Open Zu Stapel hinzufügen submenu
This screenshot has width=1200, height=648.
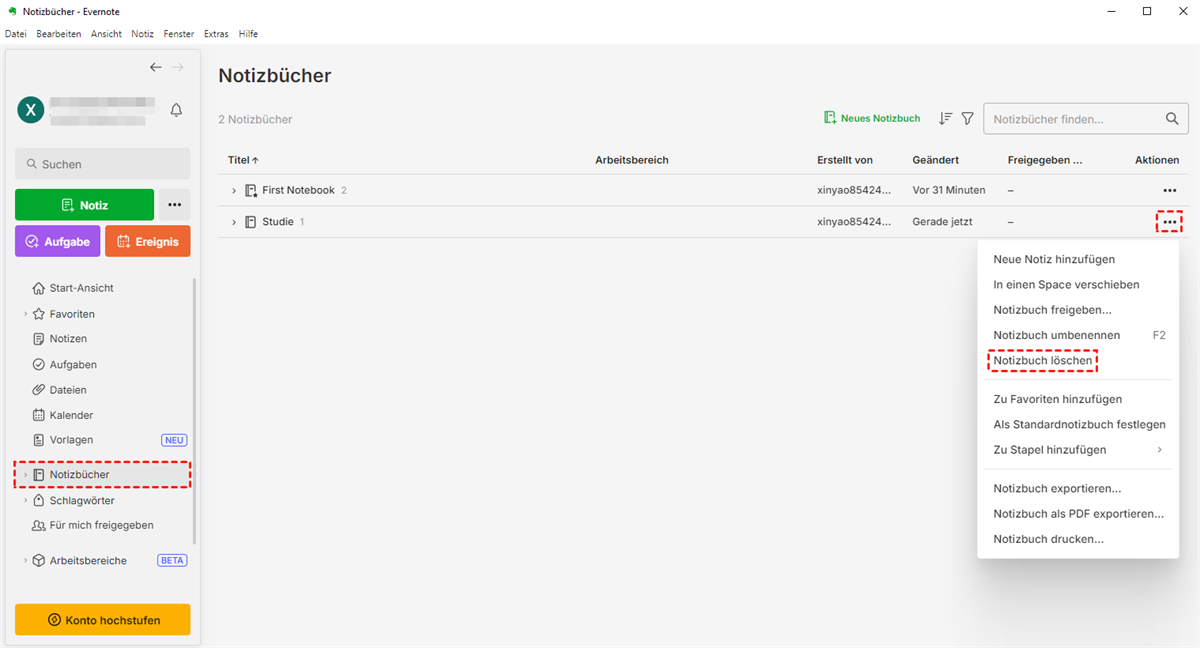point(1078,450)
